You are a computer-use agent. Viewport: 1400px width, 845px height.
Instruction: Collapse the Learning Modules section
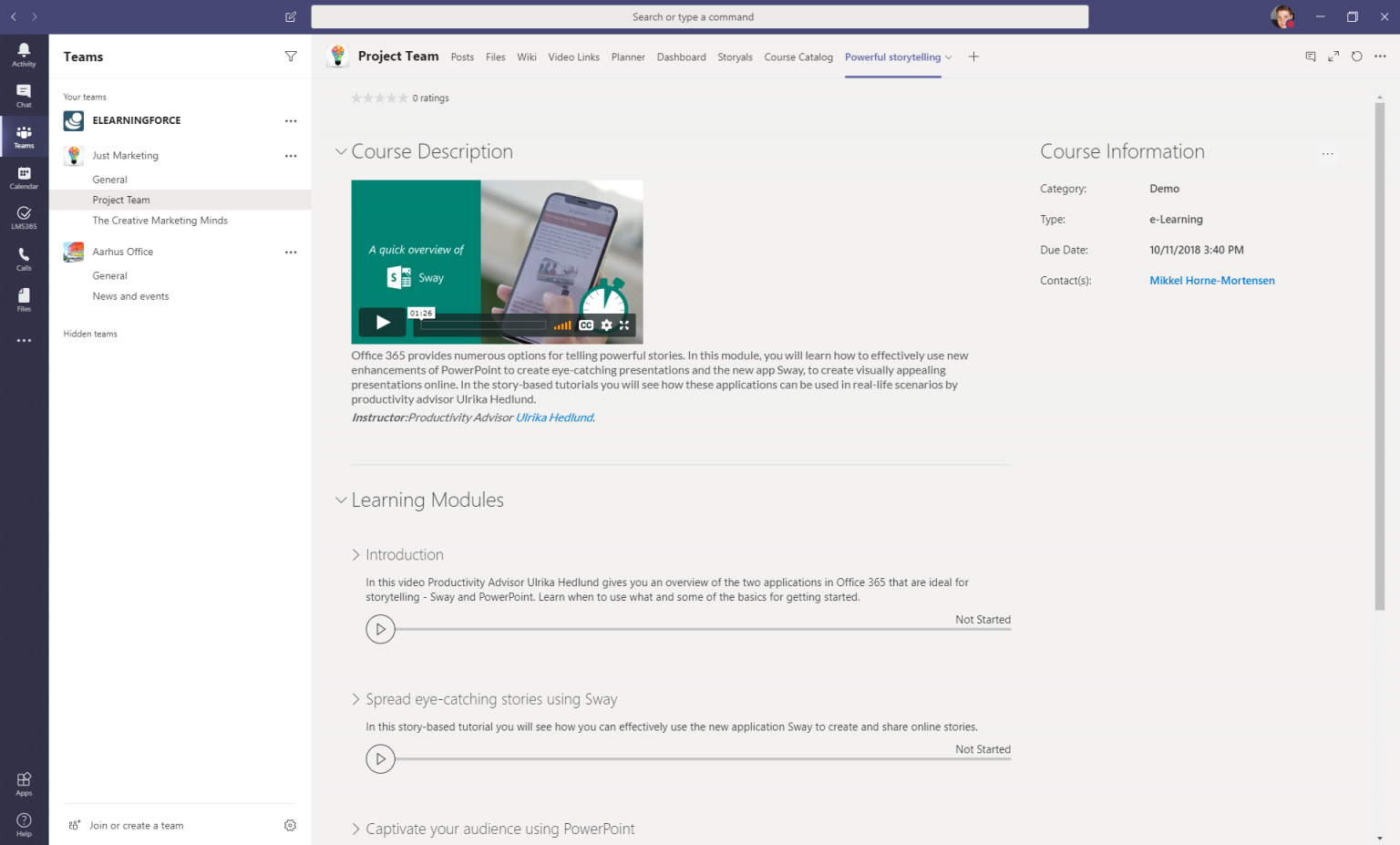tap(341, 500)
